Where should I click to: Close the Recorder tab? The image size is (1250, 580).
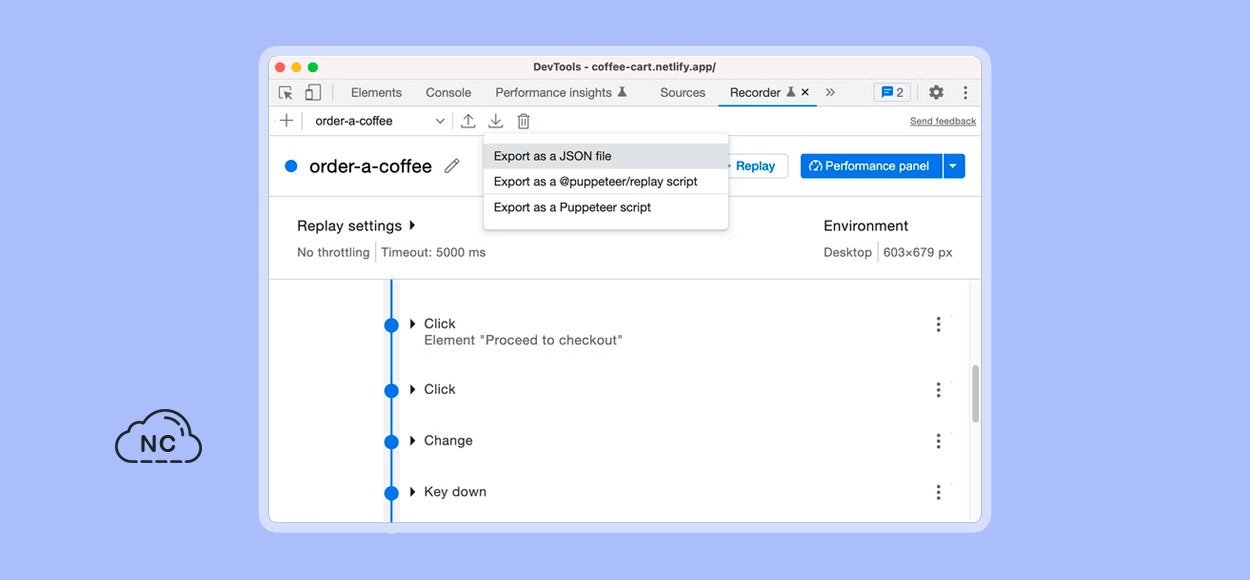805,92
